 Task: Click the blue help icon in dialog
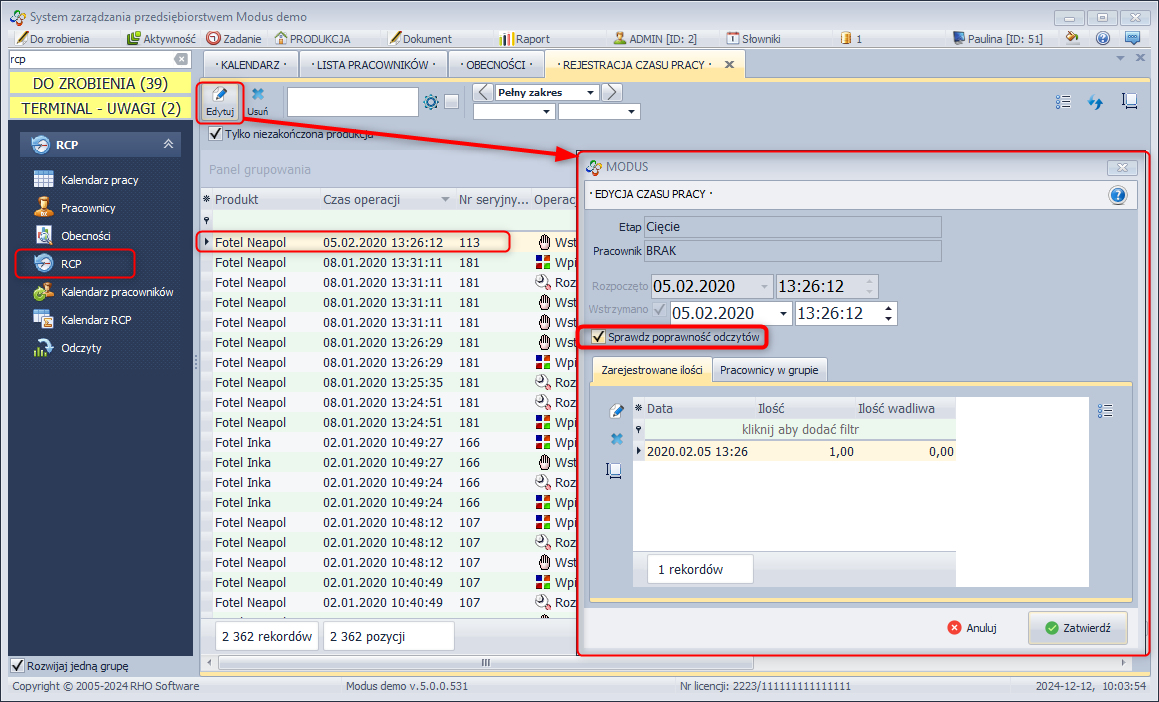[1118, 195]
